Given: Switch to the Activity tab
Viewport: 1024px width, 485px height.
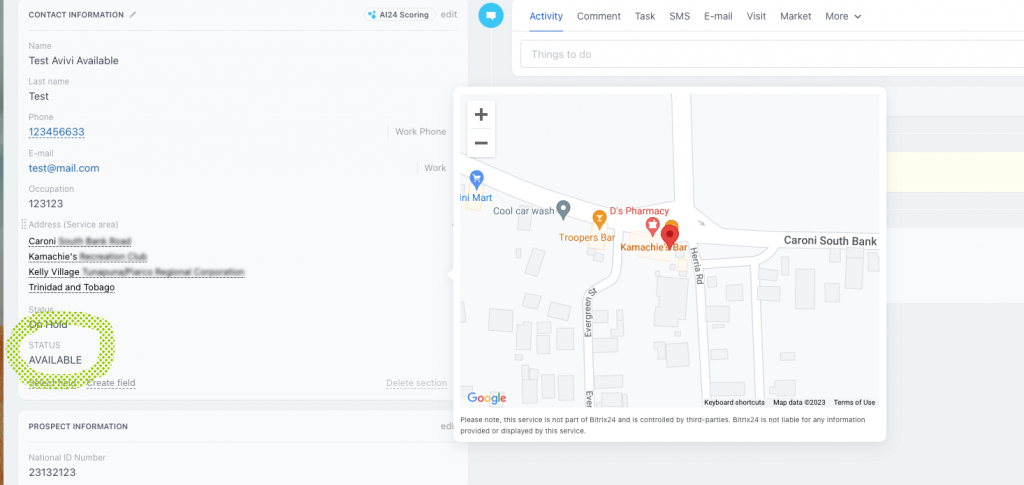Looking at the screenshot, I should click(x=546, y=16).
